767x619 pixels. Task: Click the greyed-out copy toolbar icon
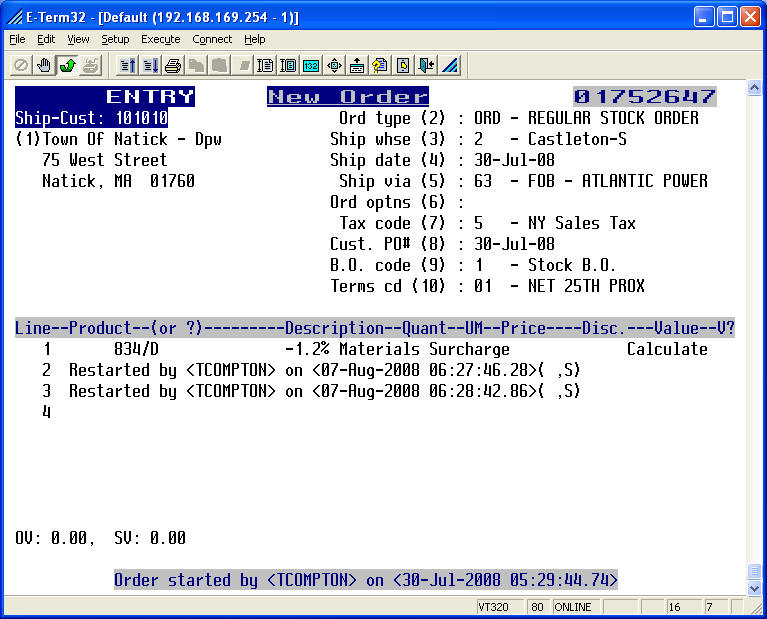pos(196,65)
